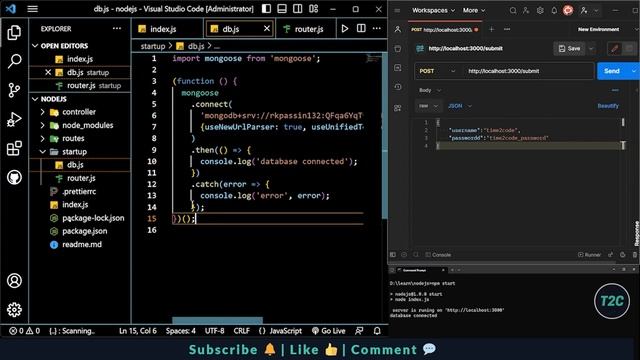Open Explorer Views and More Actions ellipsis
The height and width of the screenshot is (360, 640).
[117, 29]
